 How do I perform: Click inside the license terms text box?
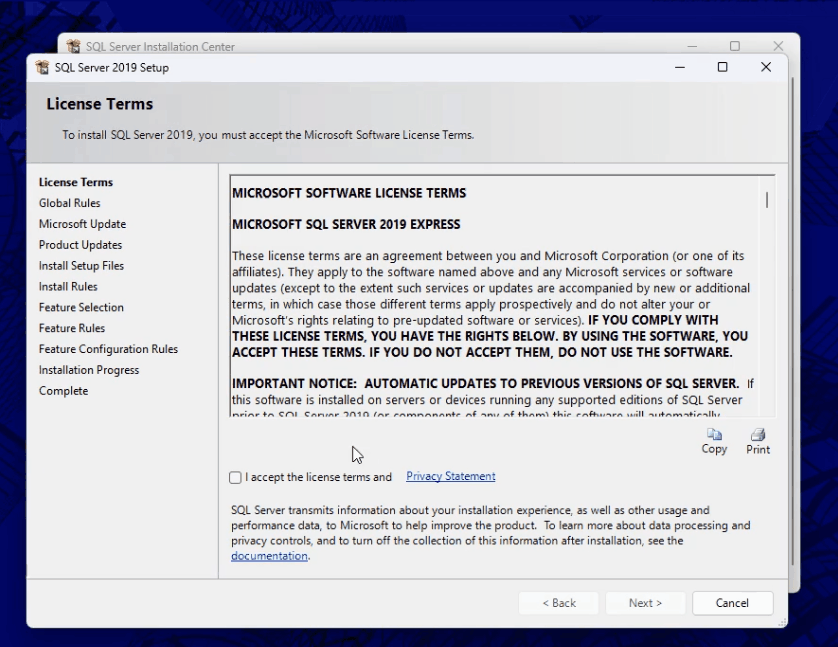click(x=490, y=300)
